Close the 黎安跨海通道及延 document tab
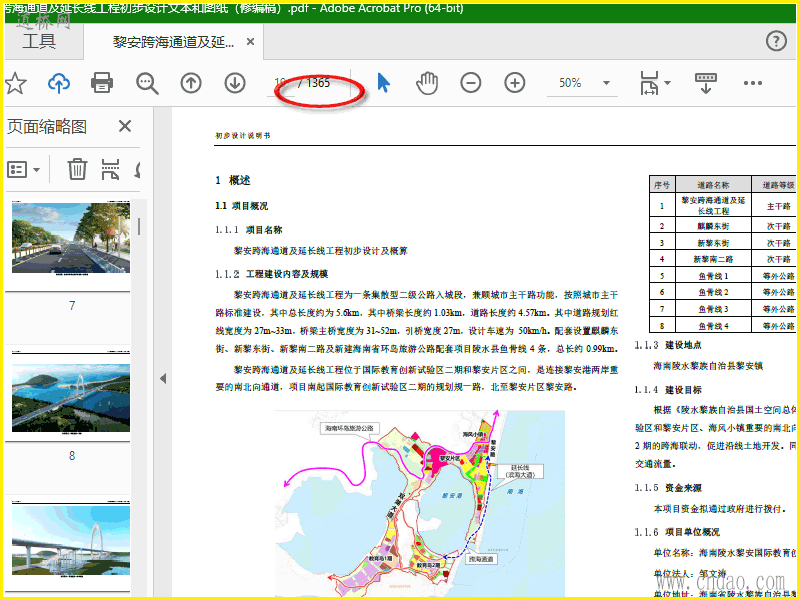Image resolution: width=800 pixels, height=600 pixels. point(251,43)
